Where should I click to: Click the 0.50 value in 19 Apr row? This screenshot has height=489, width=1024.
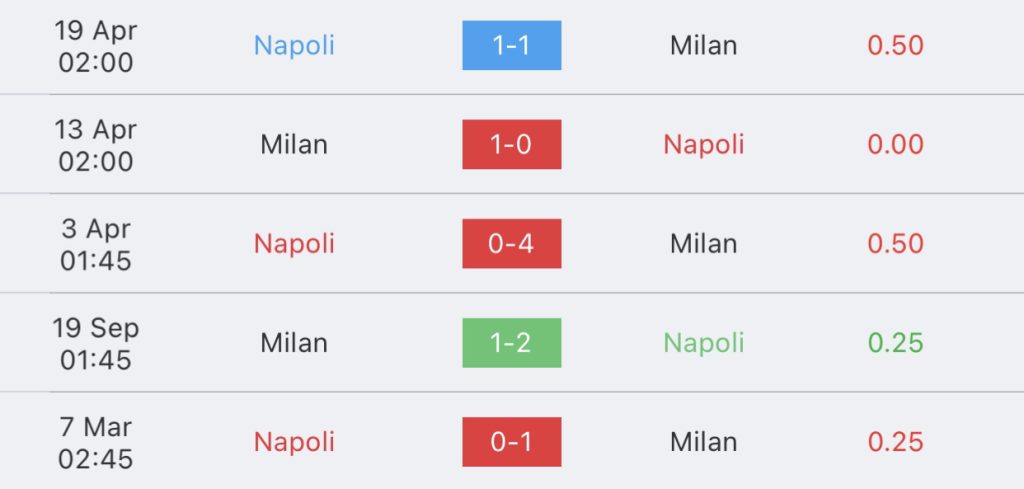pos(895,46)
